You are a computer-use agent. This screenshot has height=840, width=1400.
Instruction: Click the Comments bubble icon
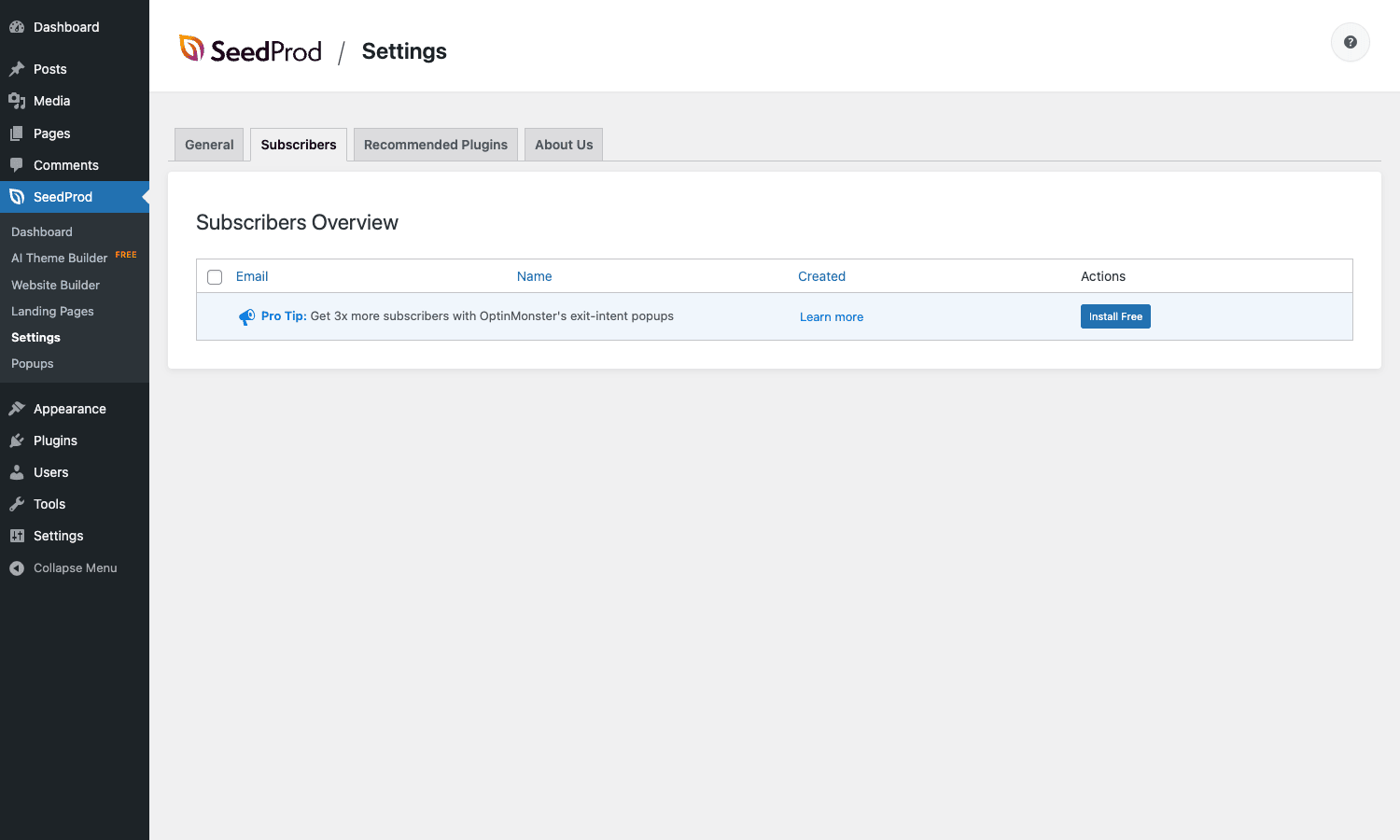(17, 165)
